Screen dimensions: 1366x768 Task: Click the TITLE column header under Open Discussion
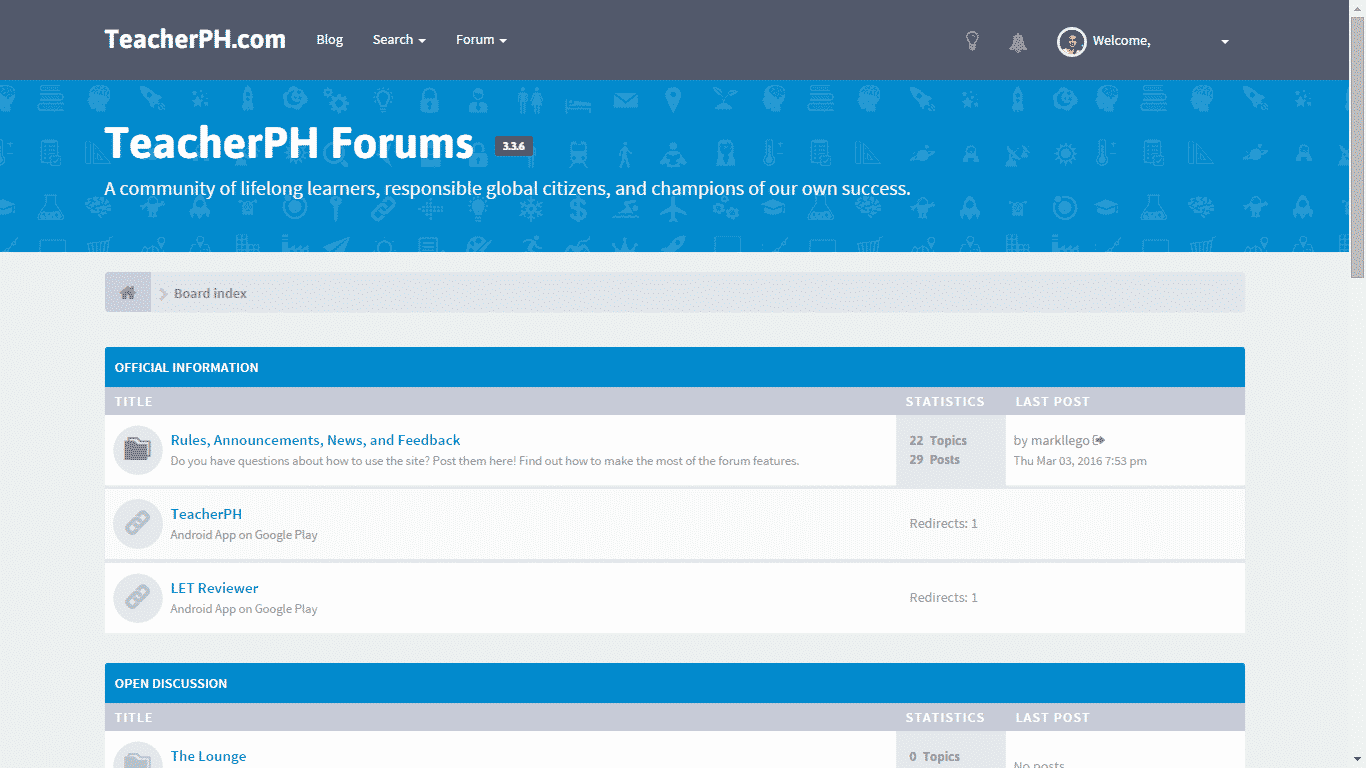pyautogui.click(x=133, y=717)
